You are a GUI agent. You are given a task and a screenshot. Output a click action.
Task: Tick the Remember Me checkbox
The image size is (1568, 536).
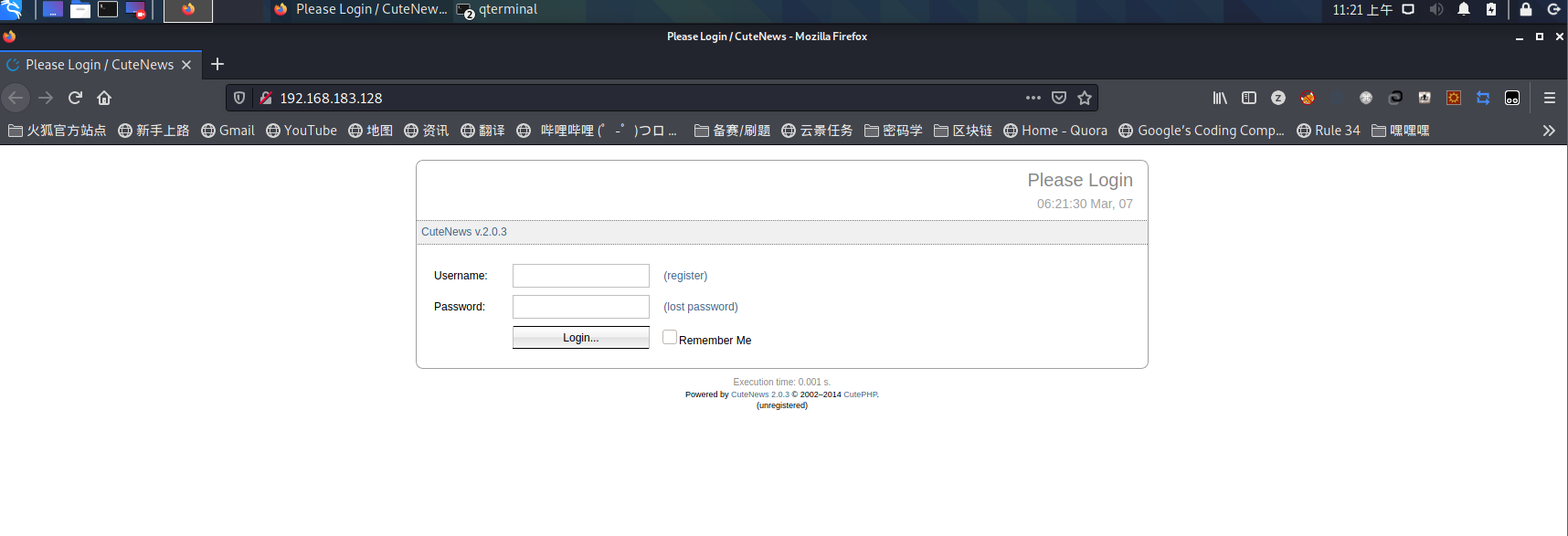click(x=670, y=337)
